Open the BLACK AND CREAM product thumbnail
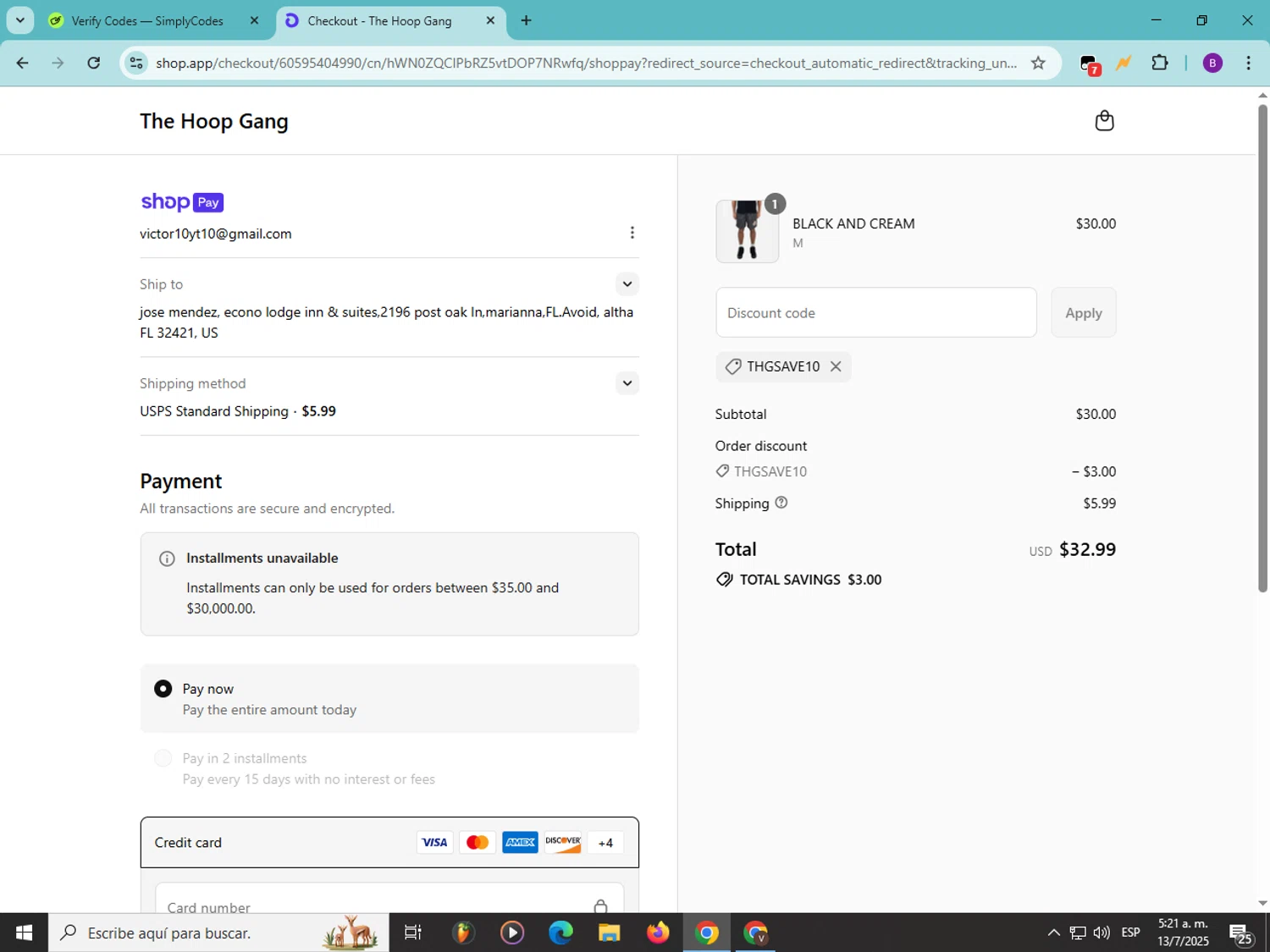Image resolution: width=1270 pixels, height=952 pixels. point(747,231)
